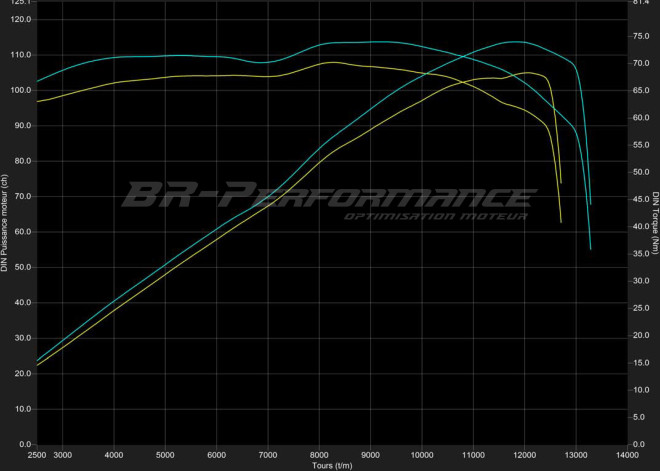Click the 'Optimisation Moteur' watermark text
The image size is (660, 471).
tap(437, 217)
